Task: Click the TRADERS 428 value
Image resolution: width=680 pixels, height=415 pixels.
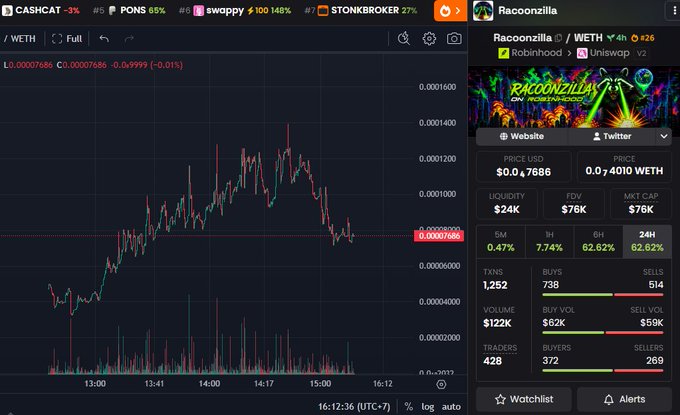Action: [492, 361]
